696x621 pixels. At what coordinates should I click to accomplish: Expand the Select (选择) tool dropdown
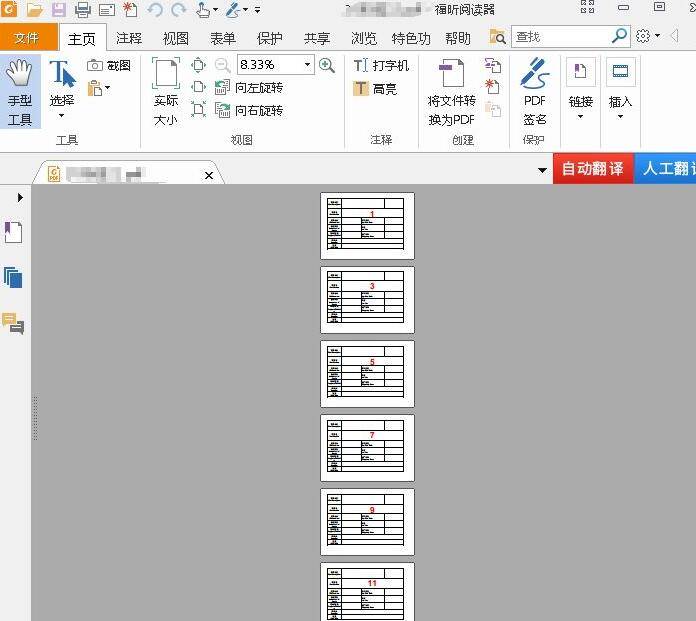[62, 116]
